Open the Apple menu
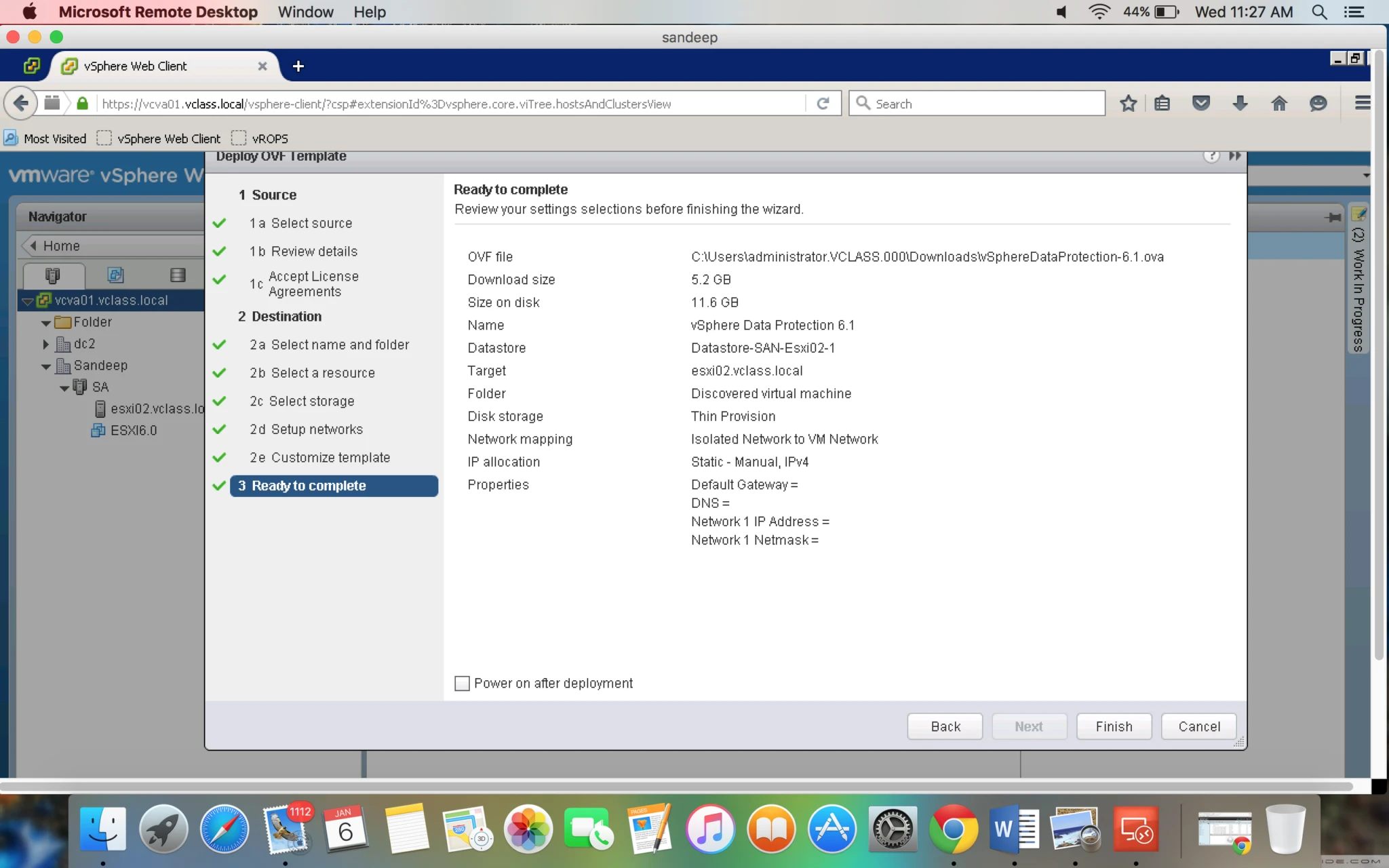Image resolution: width=1389 pixels, height=868 pixels. pyautogui.click(x=29, y=12)
